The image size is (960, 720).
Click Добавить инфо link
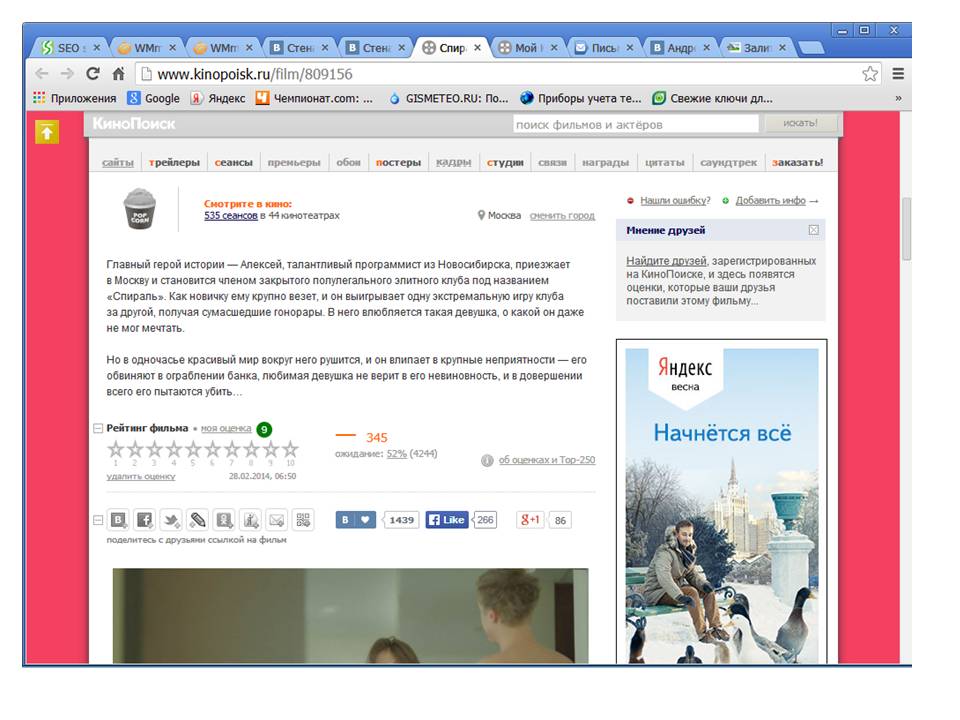coord(770,200)
